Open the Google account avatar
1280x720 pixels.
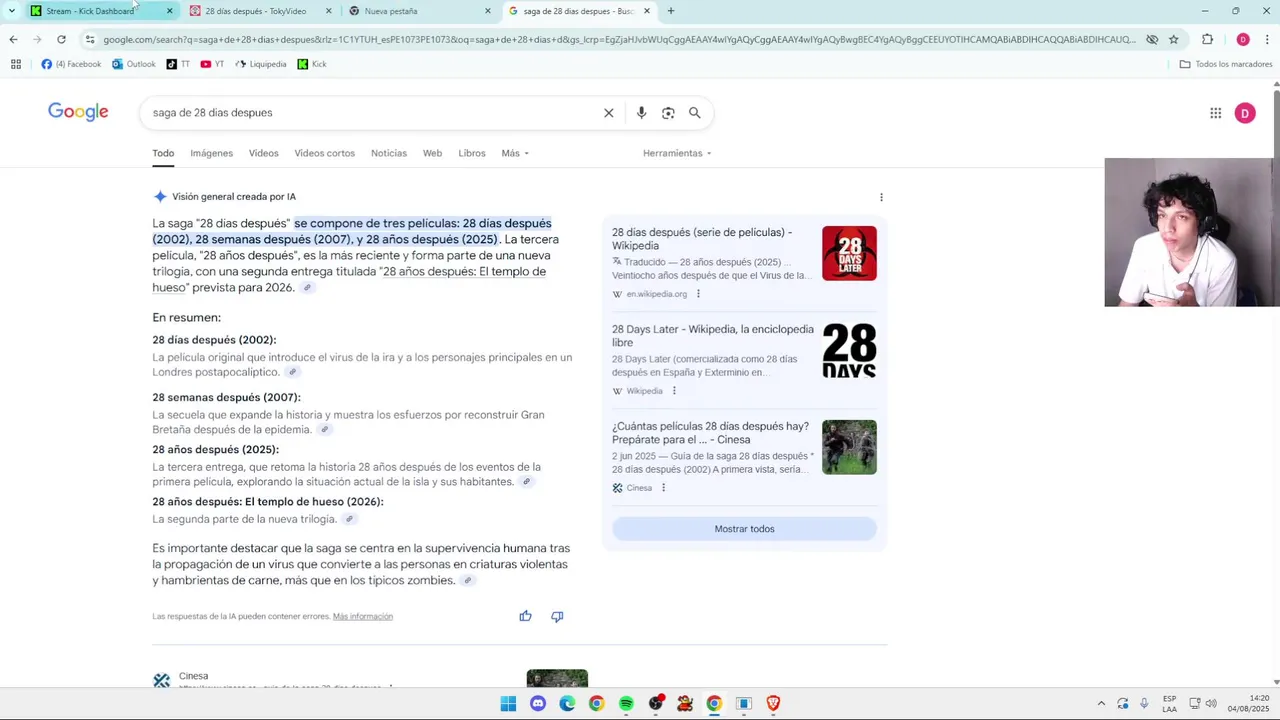point(1245,113)
